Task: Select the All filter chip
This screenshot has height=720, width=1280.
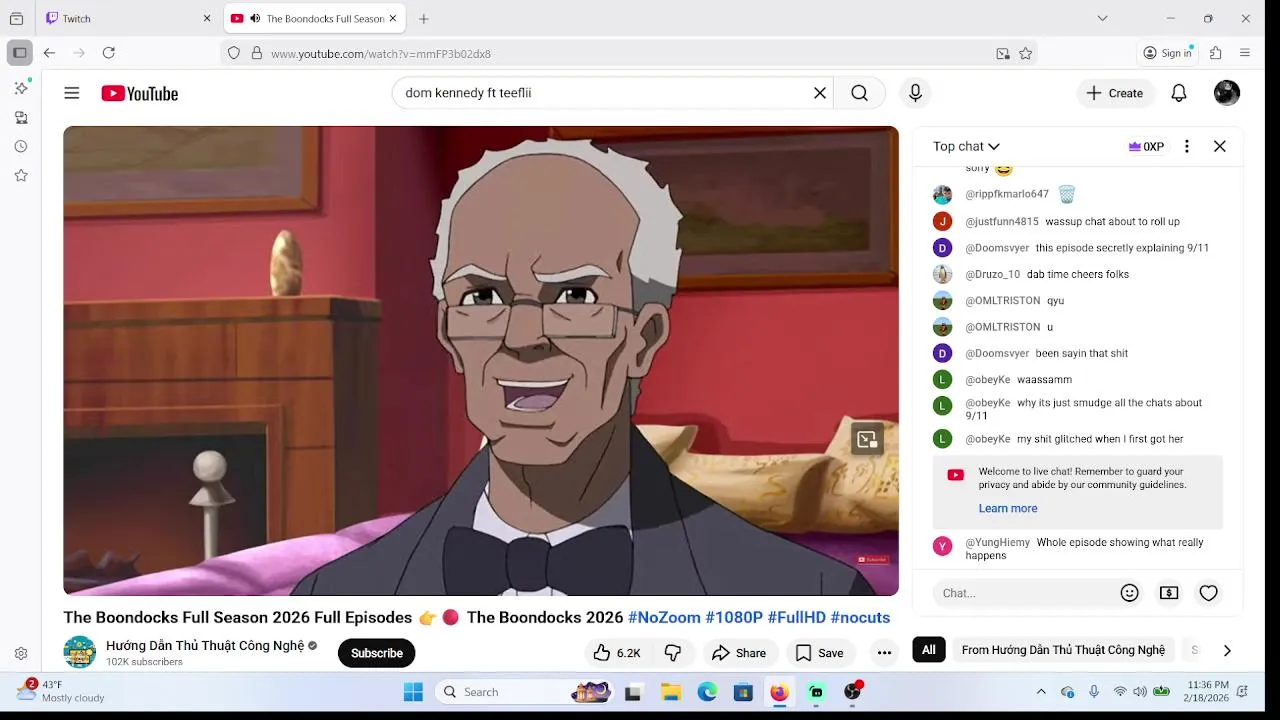Action: [x=929, y=650]
